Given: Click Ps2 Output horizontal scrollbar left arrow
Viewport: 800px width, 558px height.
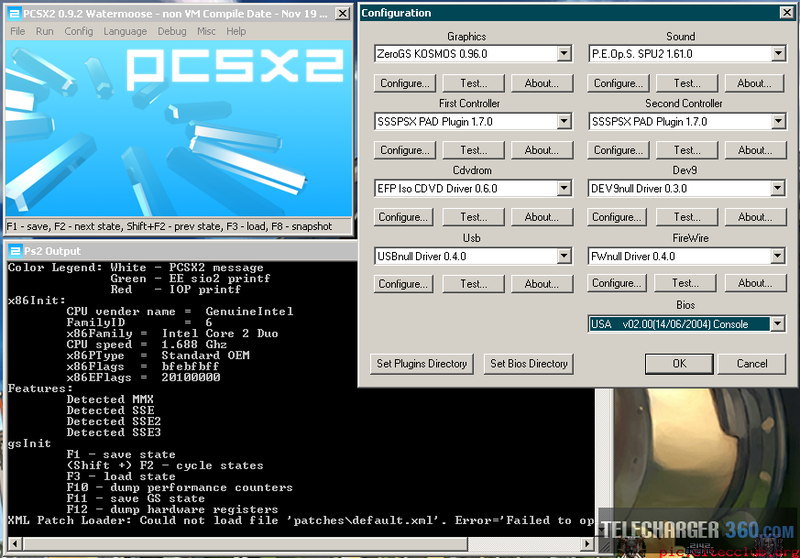Looking at the screenshot, I should click(x=14, y=544).
